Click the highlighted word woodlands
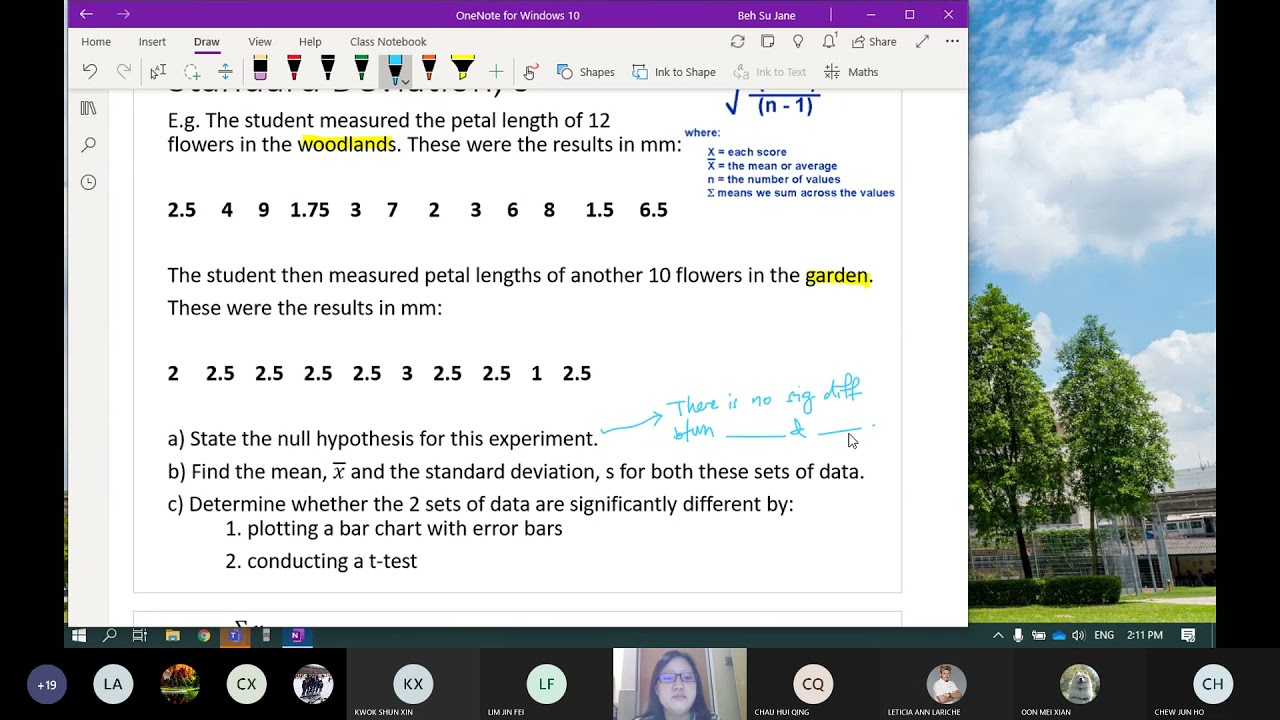1280x720 pixels. click(x=347, y=144)
